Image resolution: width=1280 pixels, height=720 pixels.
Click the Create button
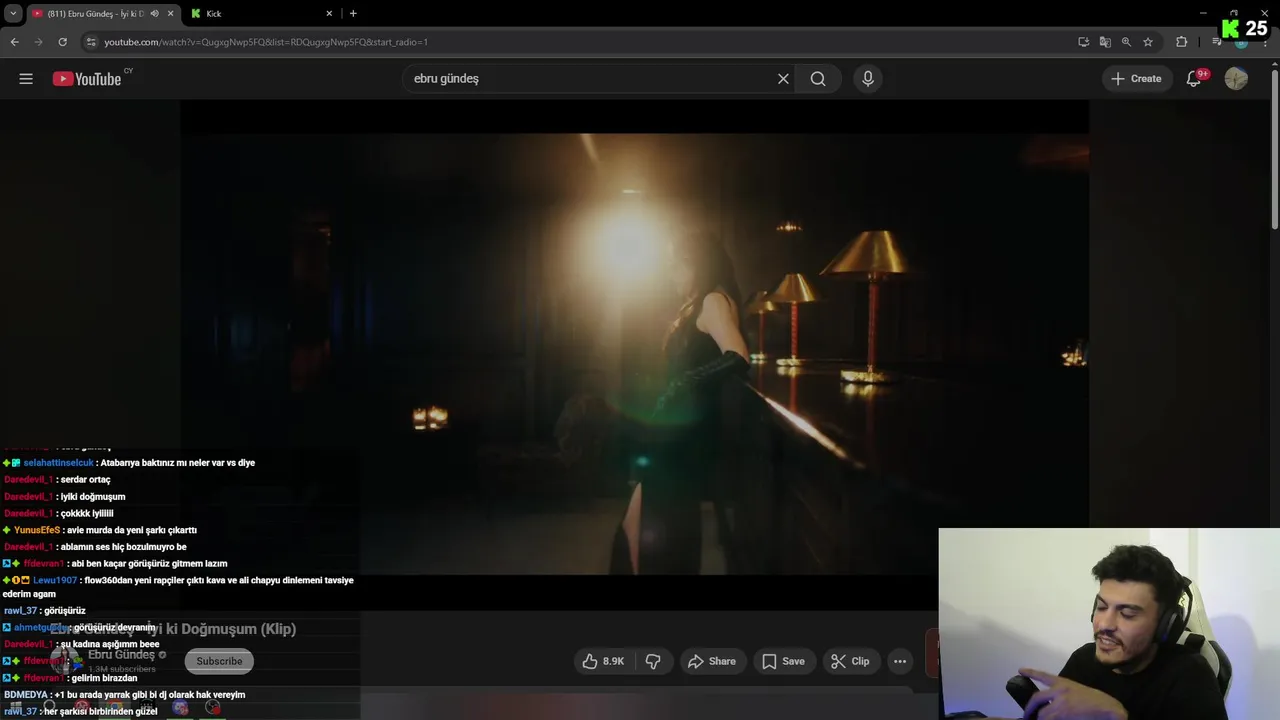[x=1136, y=79]
